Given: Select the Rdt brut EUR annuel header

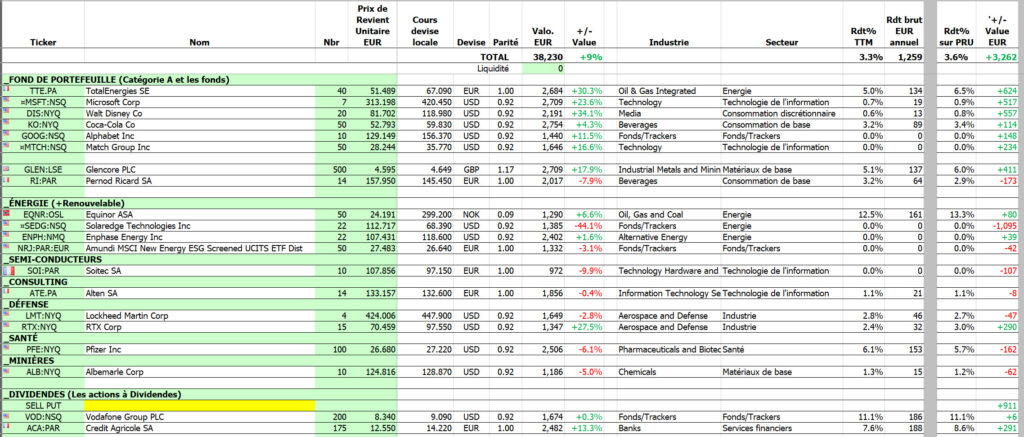Looking at the screenshot, I should coord(904,31).
